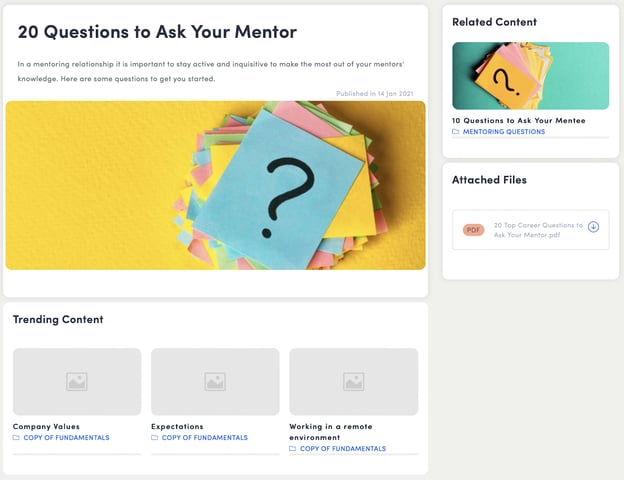624x480 pixels.
Task: Click the PDF badge icon
Action: (473, 230)
